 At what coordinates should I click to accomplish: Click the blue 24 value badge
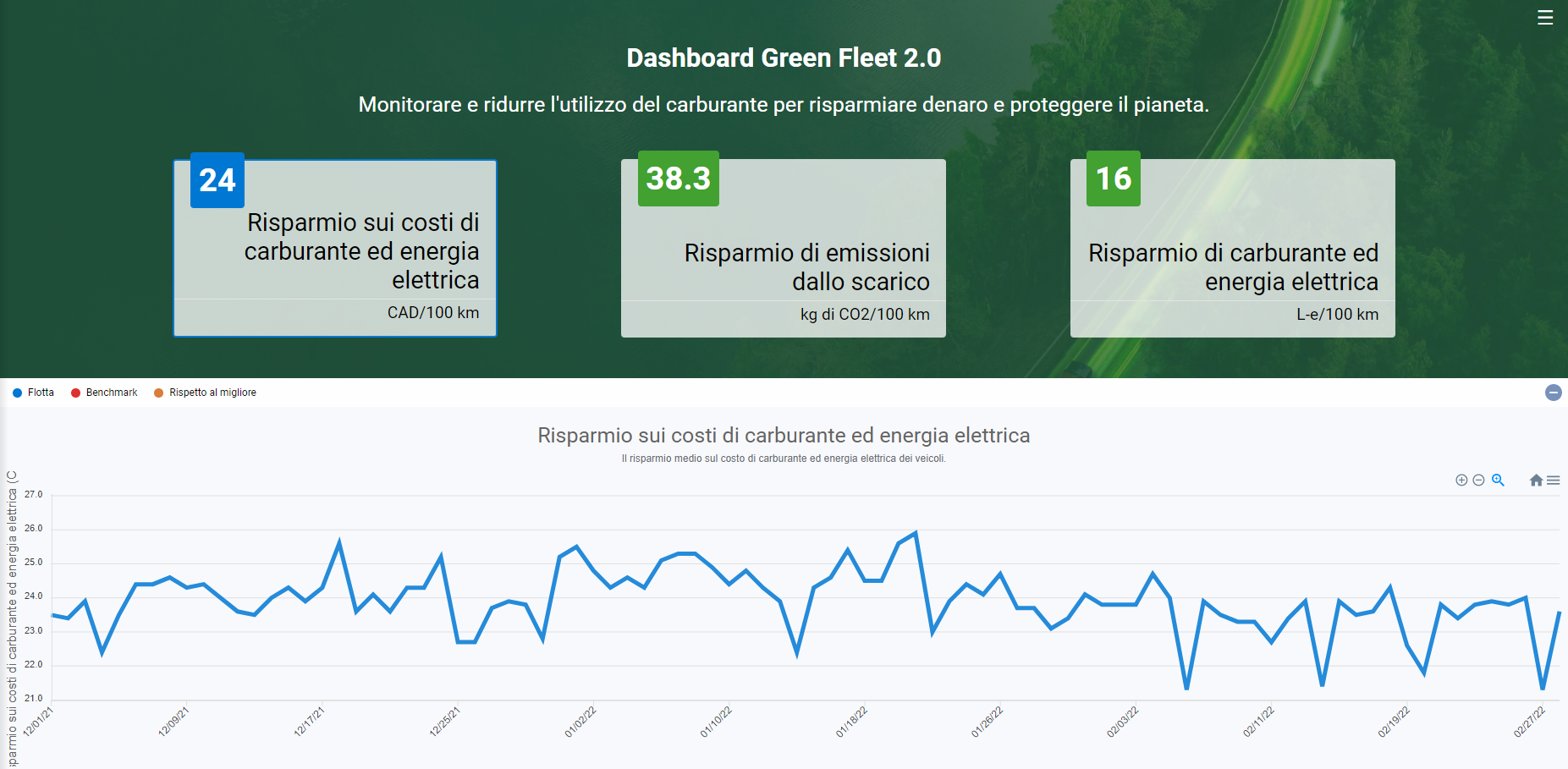(217, 180)
